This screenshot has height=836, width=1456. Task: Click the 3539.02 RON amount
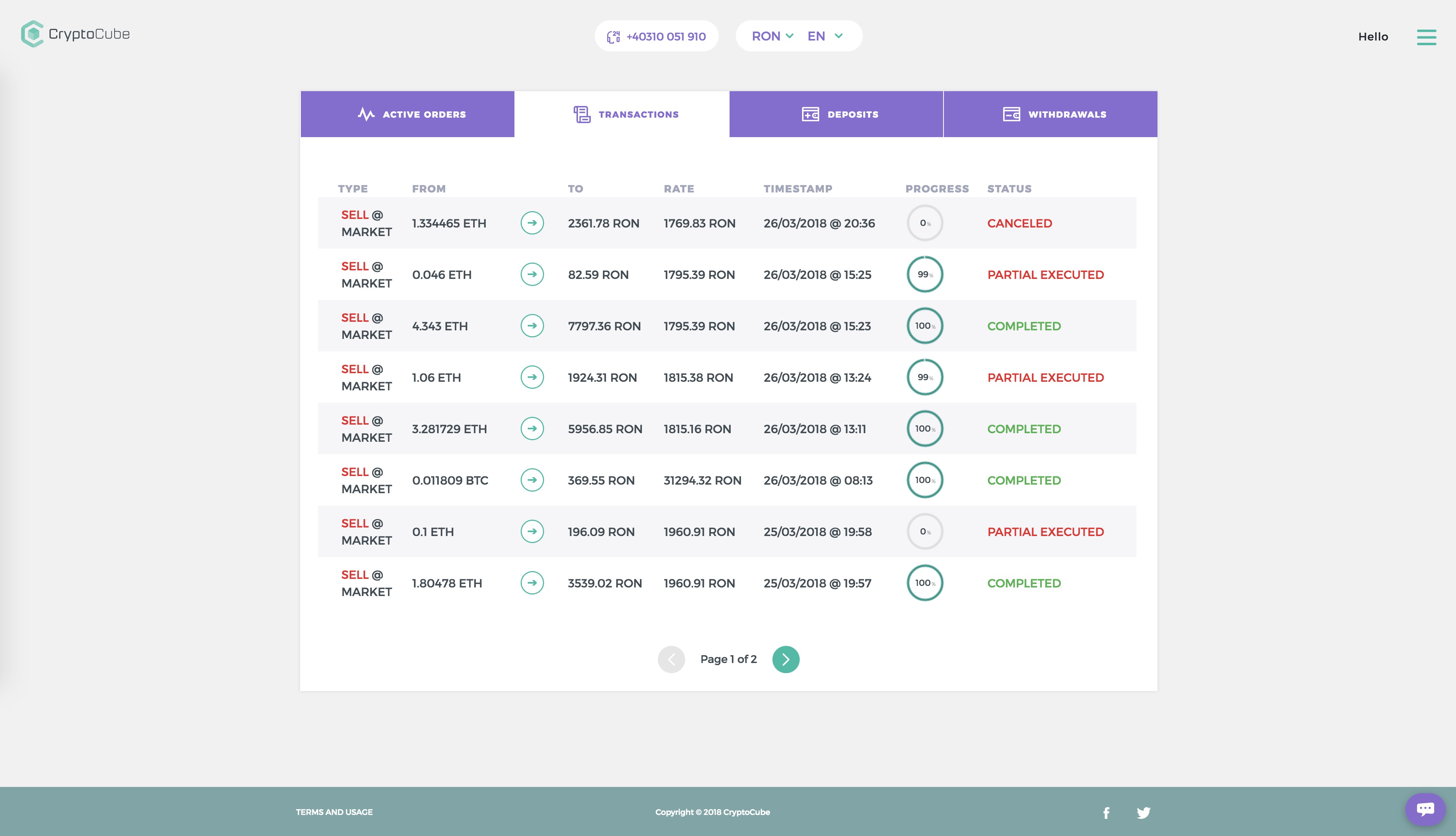(604, 583)
